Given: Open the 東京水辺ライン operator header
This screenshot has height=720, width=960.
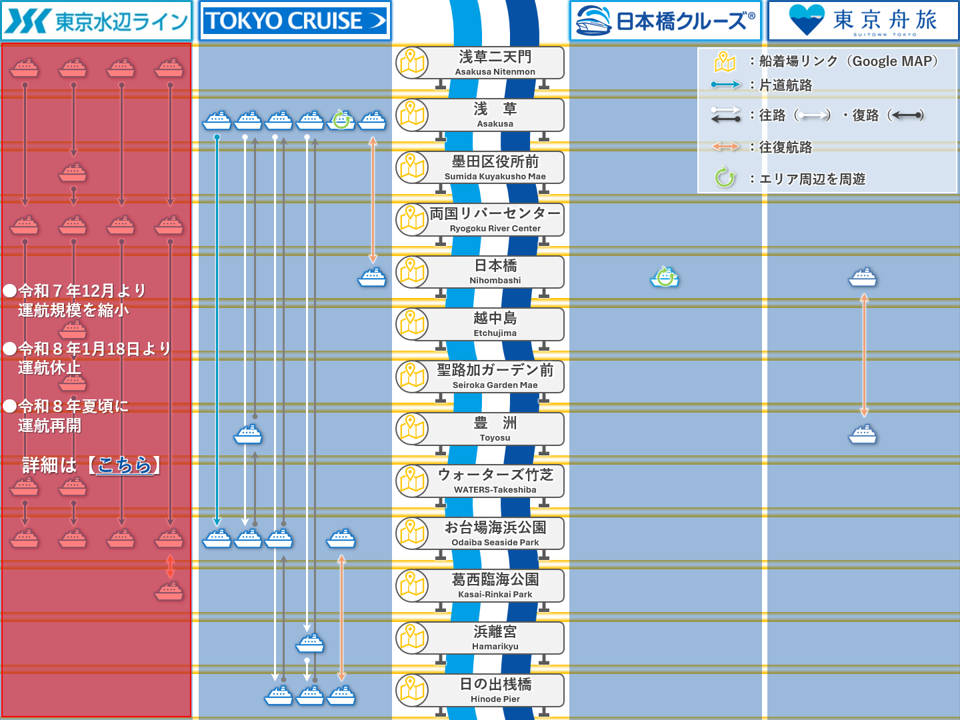Looking at the screenshot, I should click(x=96, y=20).
